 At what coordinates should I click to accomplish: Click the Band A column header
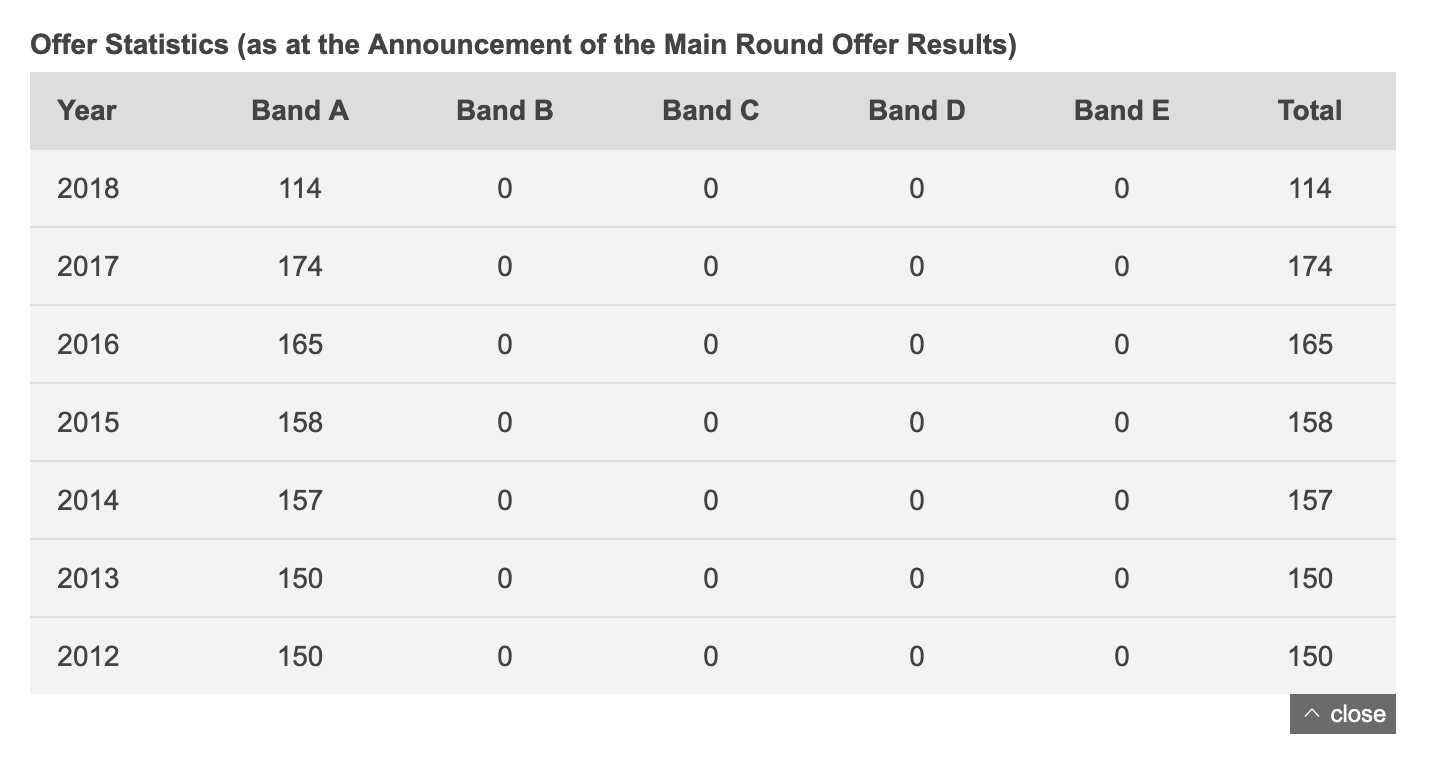tap(300, 111)
